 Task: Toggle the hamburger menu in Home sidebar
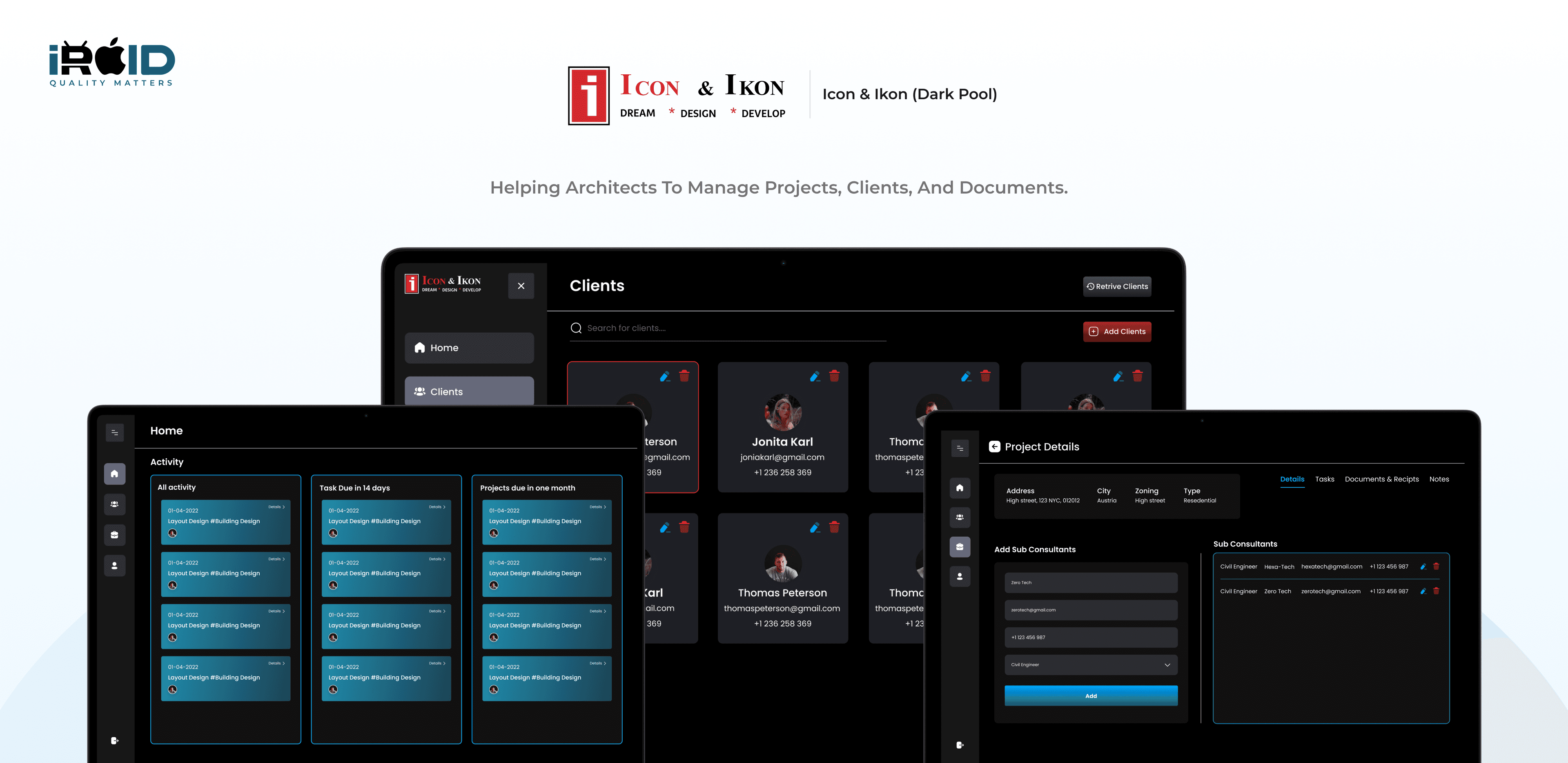tap(114, 432)
